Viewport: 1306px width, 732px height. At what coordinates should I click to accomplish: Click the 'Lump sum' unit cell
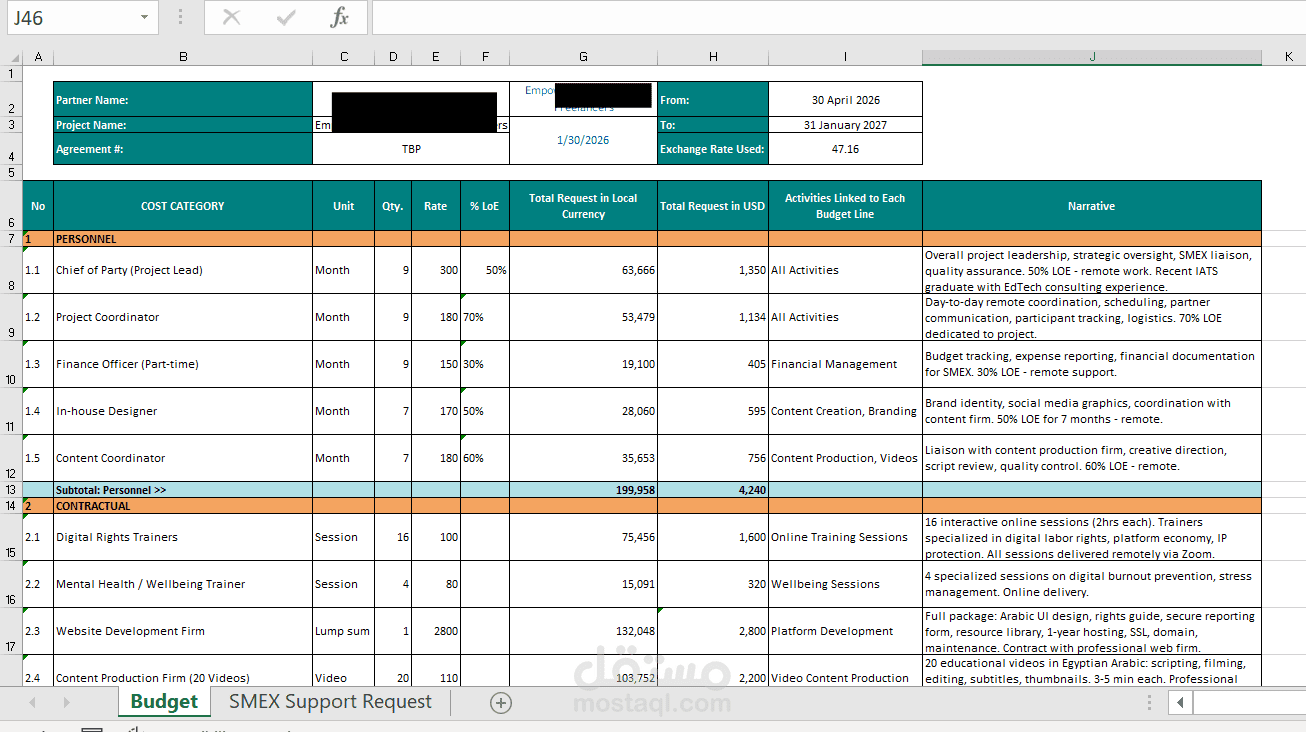(x=344, y=631)
